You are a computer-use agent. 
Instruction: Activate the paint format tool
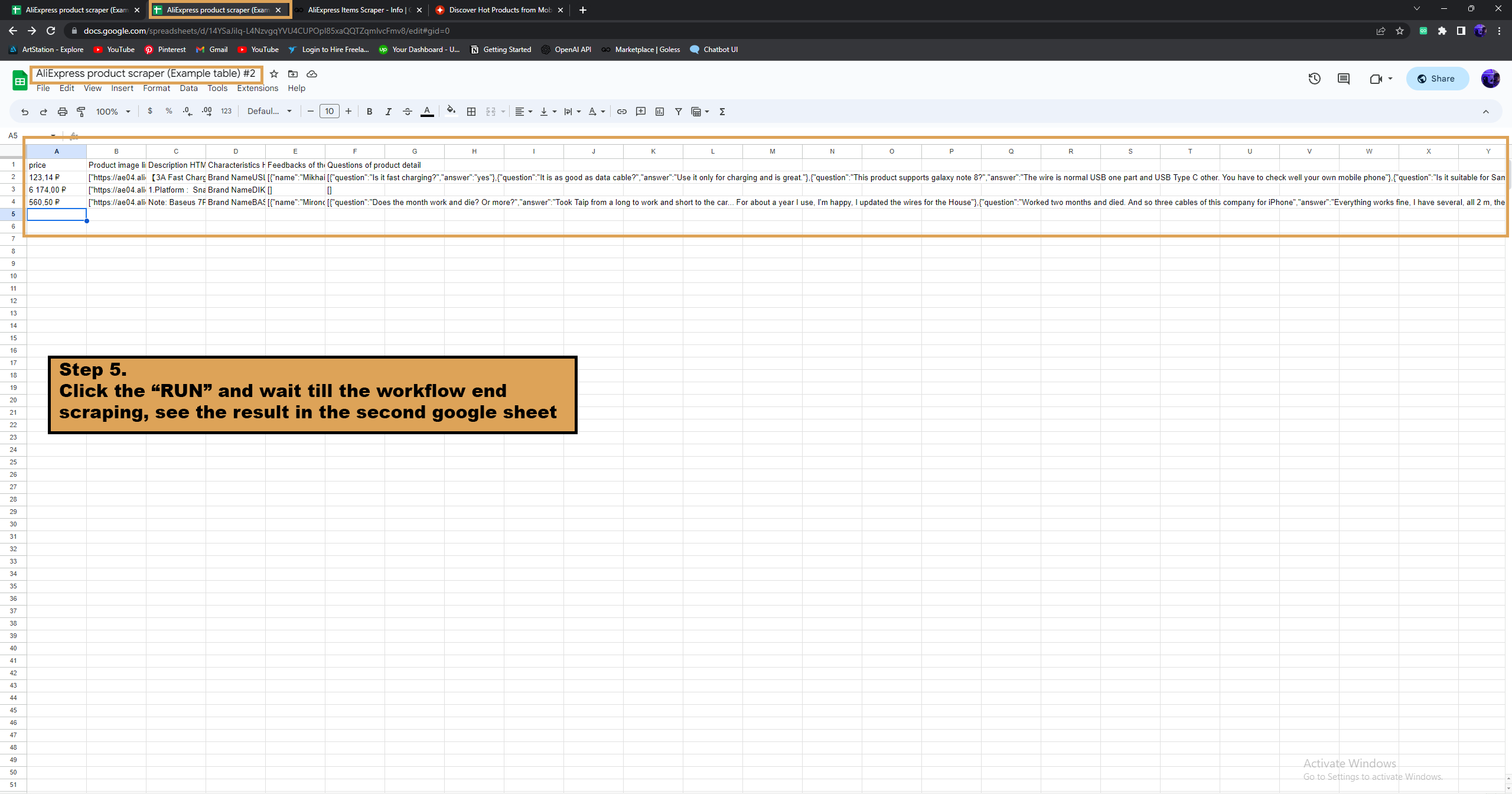coord(81,112)
